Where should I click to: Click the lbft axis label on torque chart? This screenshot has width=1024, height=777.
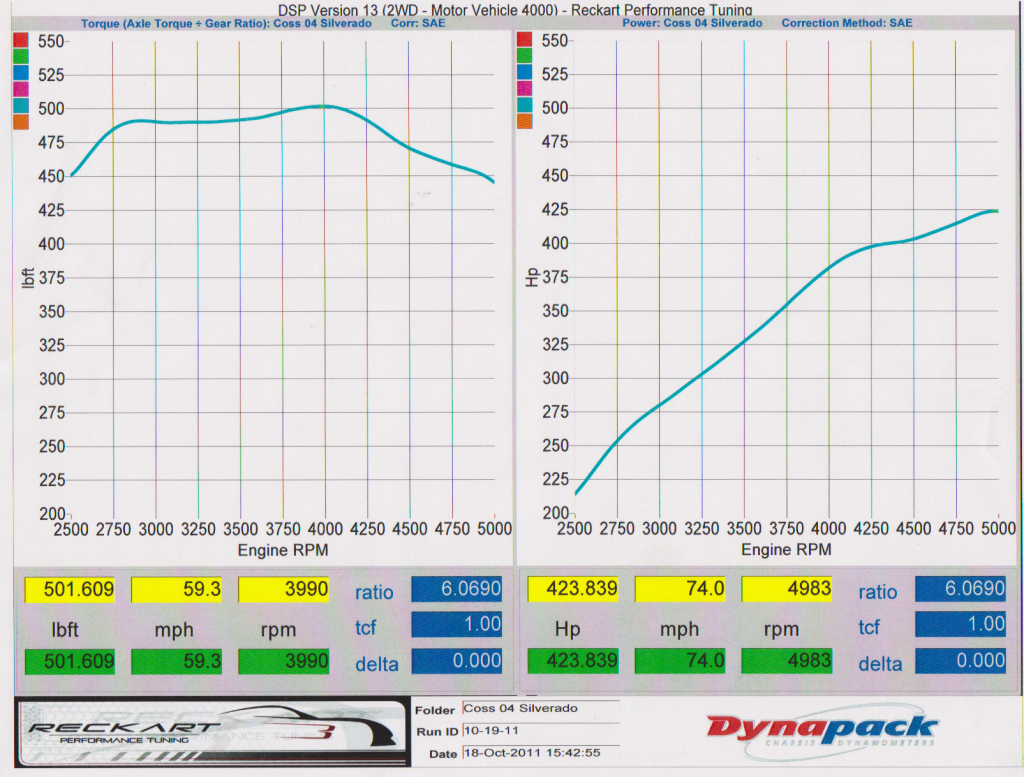[27, 278]
